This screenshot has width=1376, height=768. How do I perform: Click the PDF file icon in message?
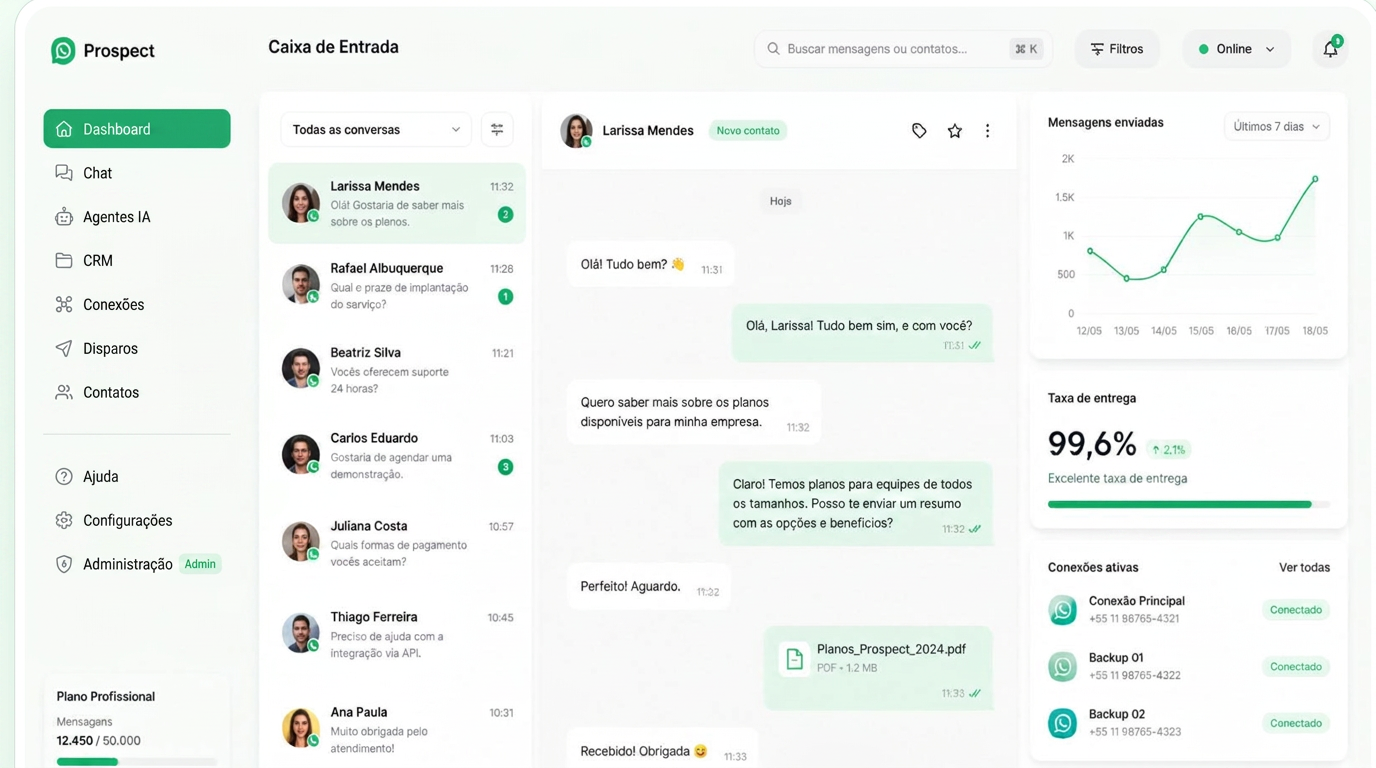point(794,659)
